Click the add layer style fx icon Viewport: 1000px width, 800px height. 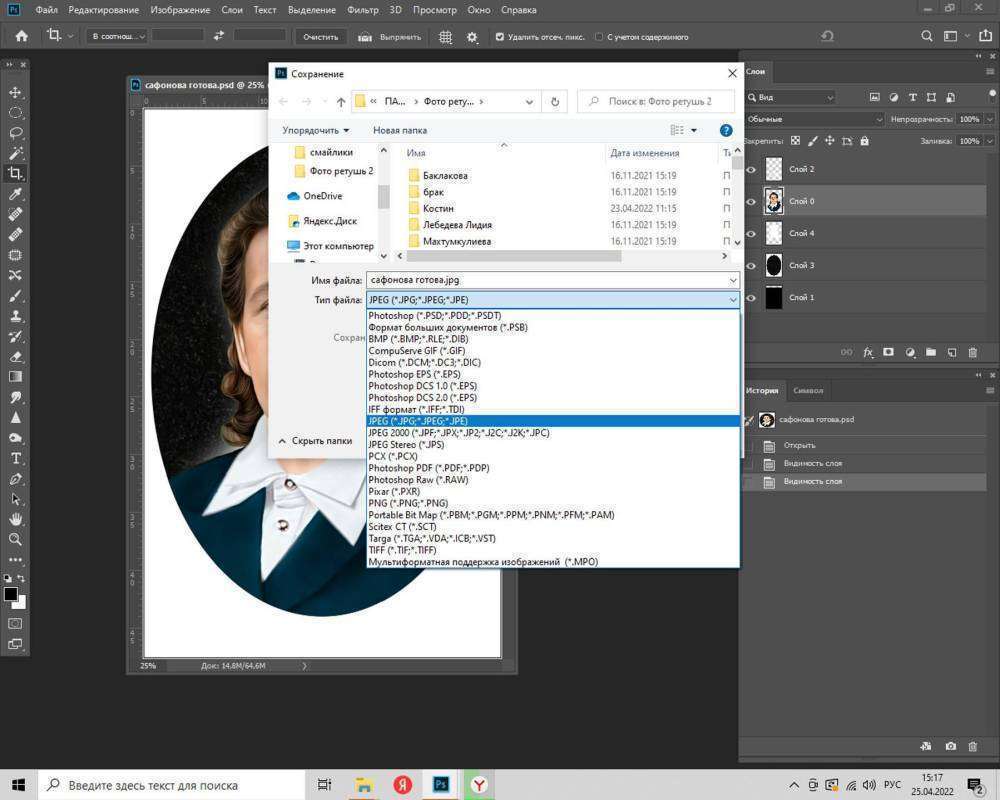[x=868, y=353]
